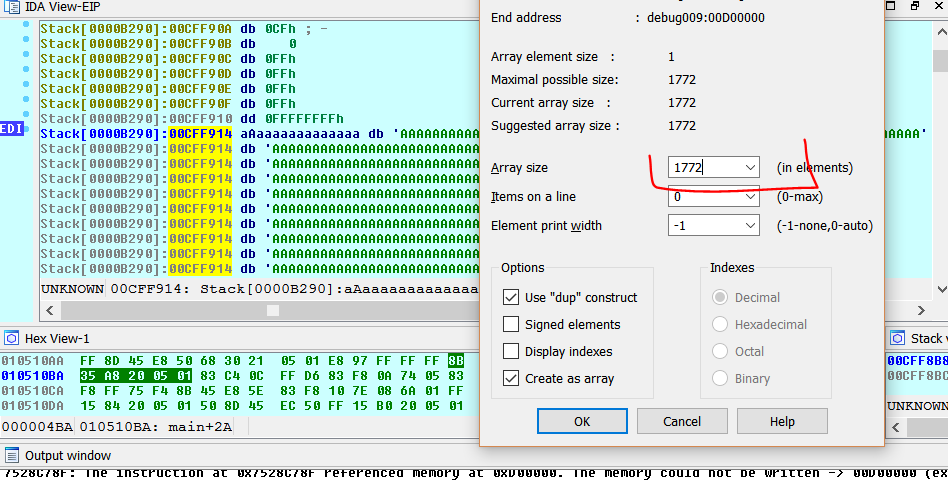
Task: Click the Cancel button
Action: pos(682,421)
